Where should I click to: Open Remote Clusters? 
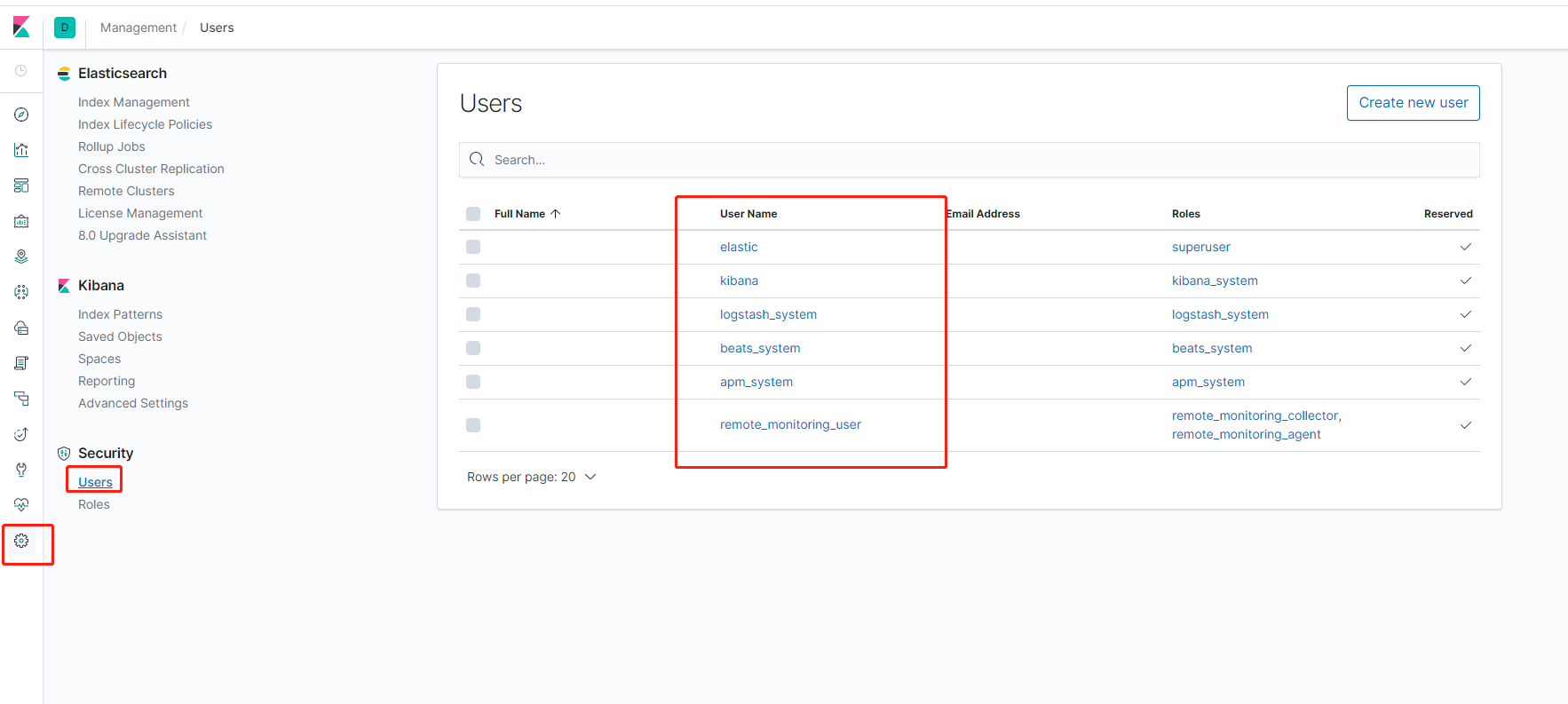pos(126,191)
